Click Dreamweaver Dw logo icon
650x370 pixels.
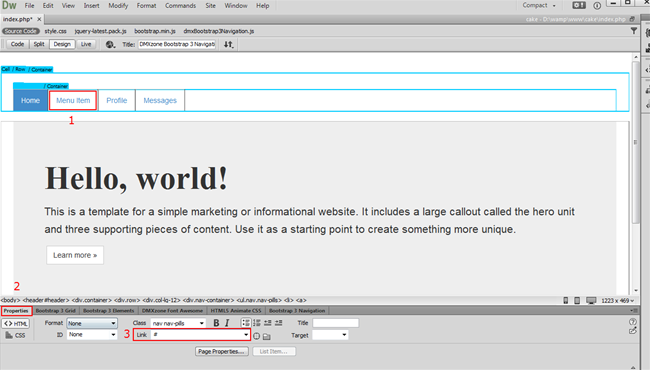coord(9,5)
